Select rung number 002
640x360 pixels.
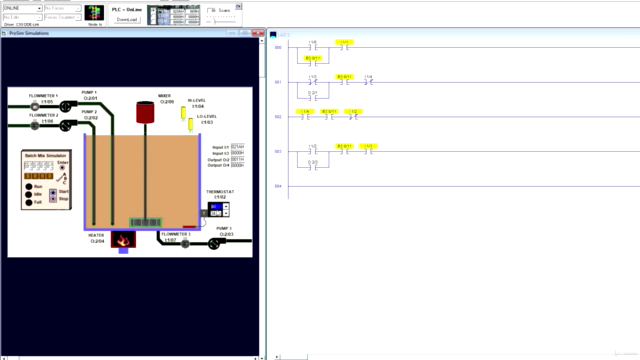[x=278, y=117]
